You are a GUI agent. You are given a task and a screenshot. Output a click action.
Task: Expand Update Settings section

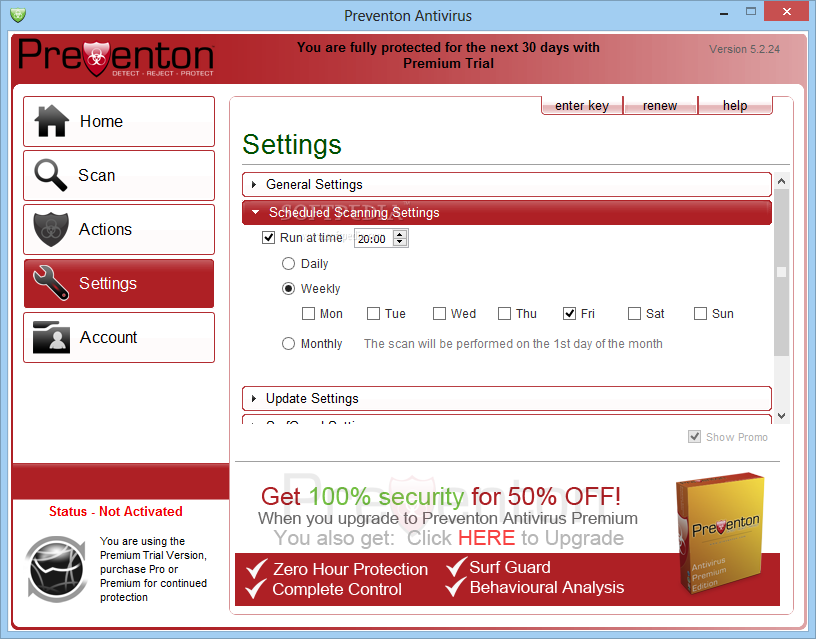[507, 398]
